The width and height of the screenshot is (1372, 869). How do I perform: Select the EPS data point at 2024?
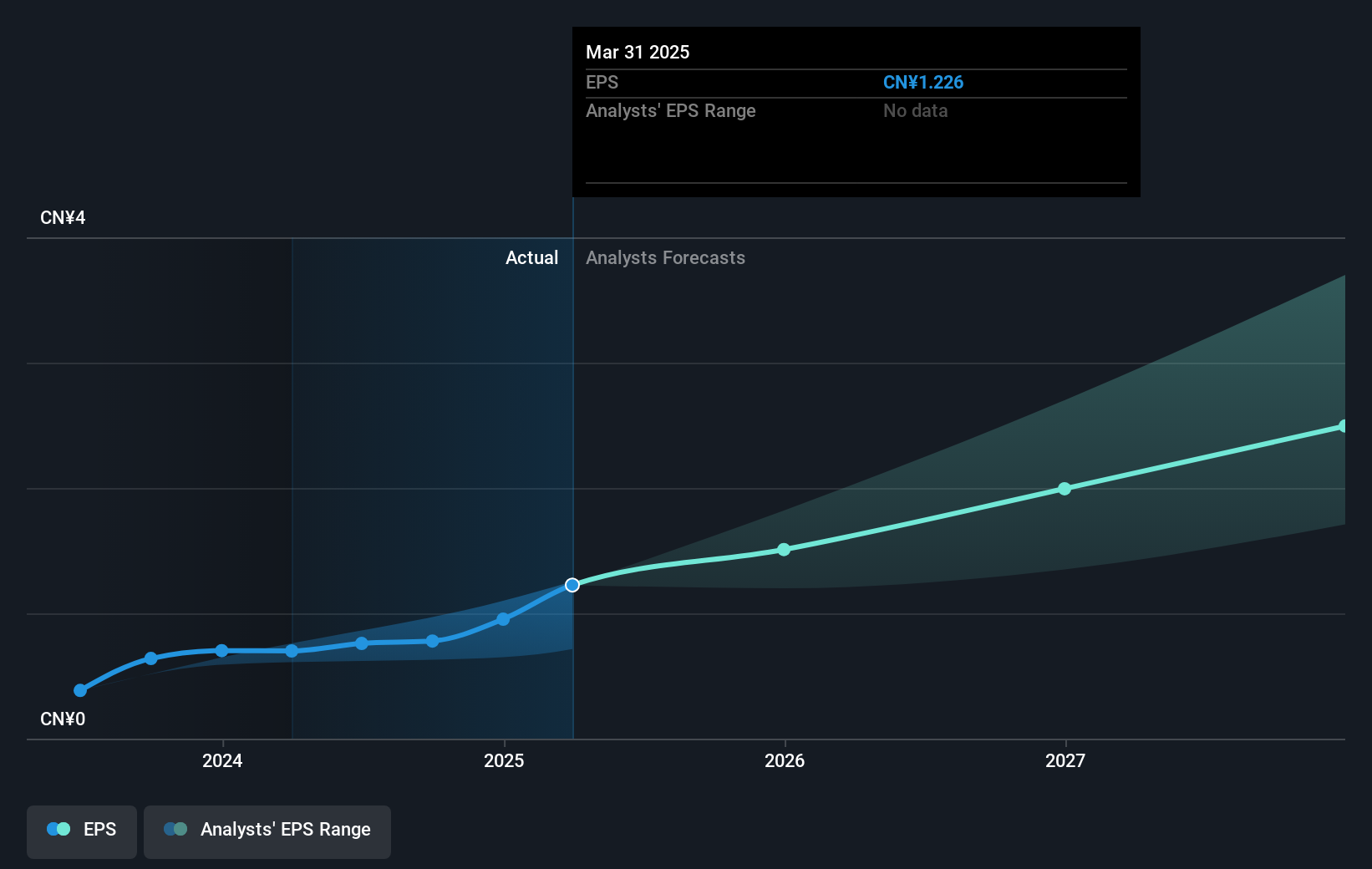(x=221, y=651)
